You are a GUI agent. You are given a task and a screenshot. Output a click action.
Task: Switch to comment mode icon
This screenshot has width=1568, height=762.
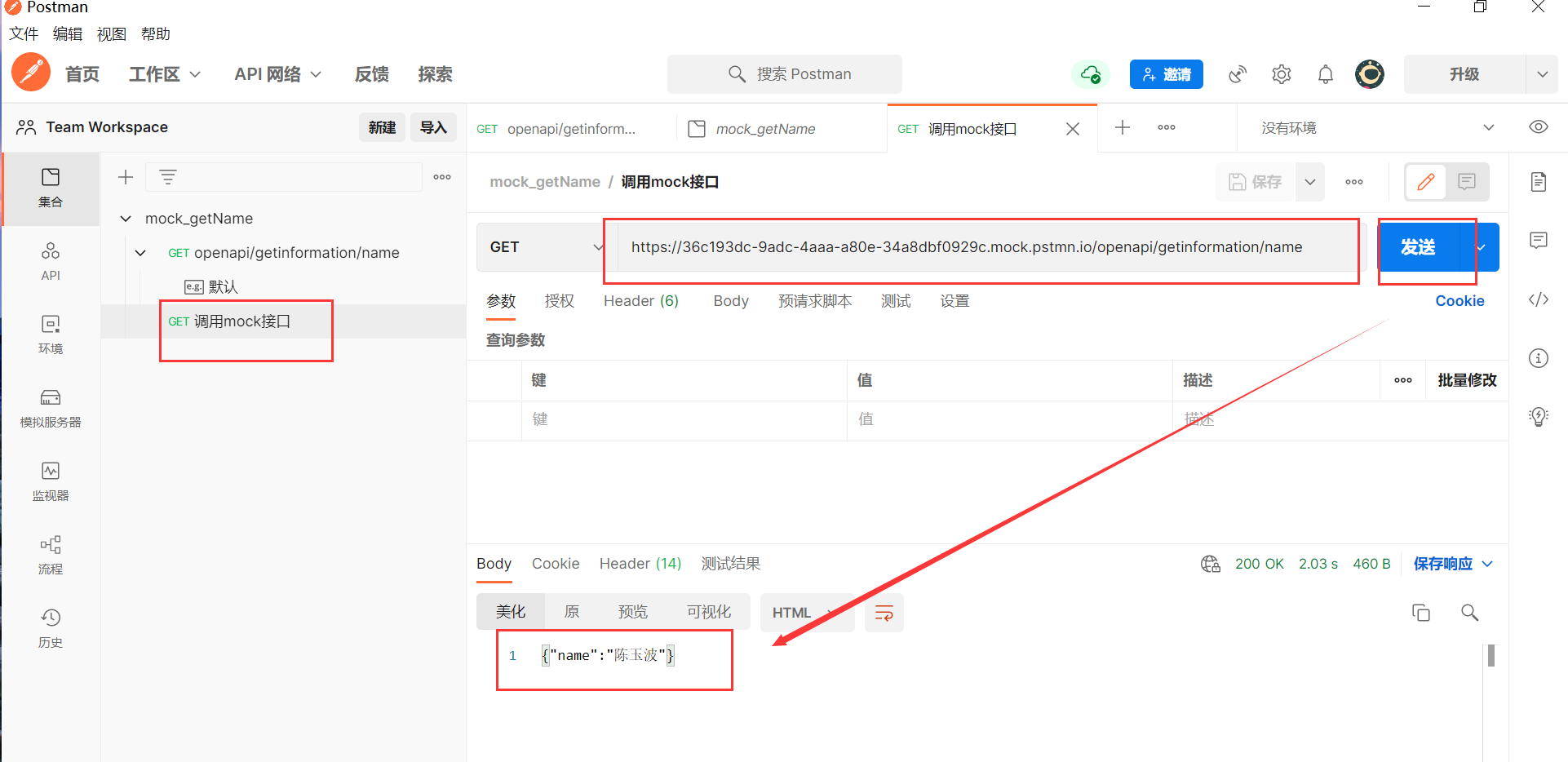coord(1467,182)
